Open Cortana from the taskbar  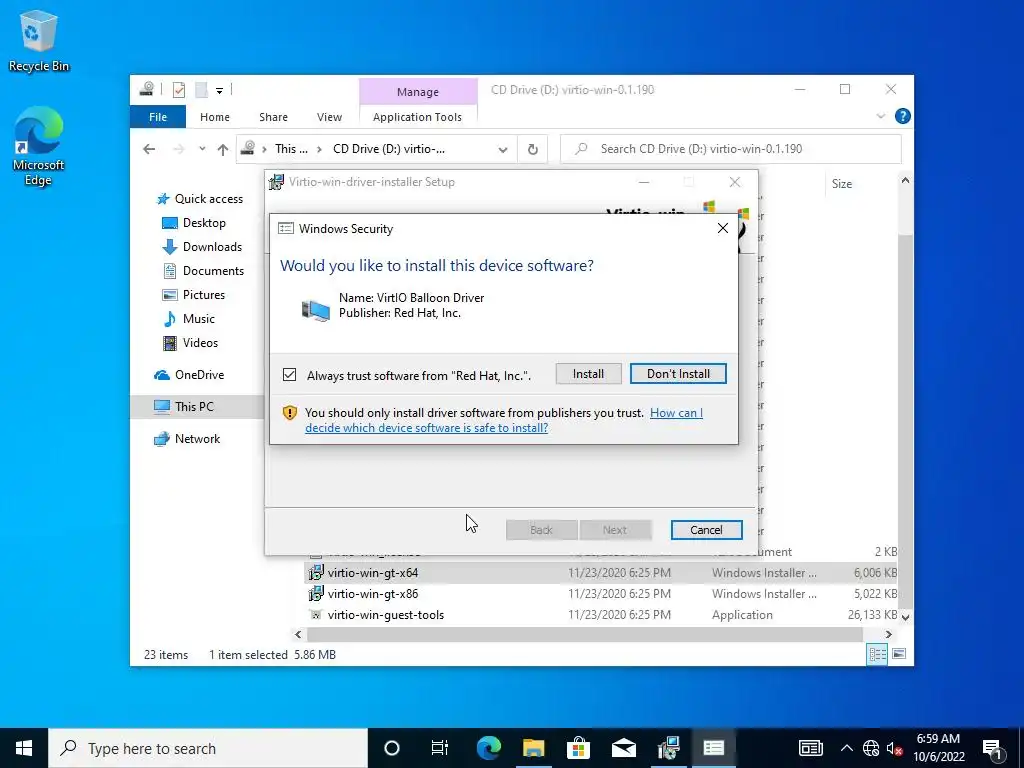pyautogui.click(x=391, y=748)
